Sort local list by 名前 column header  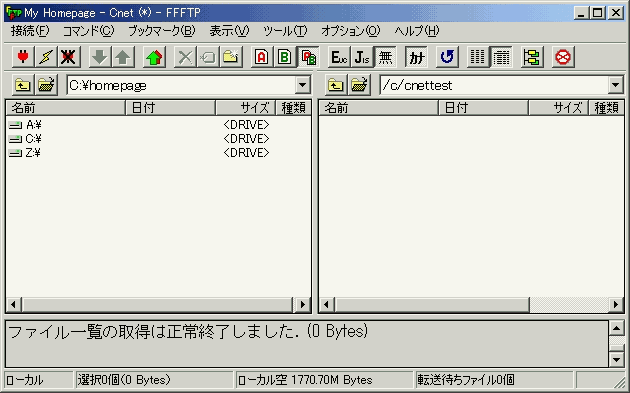pos(65,108)
